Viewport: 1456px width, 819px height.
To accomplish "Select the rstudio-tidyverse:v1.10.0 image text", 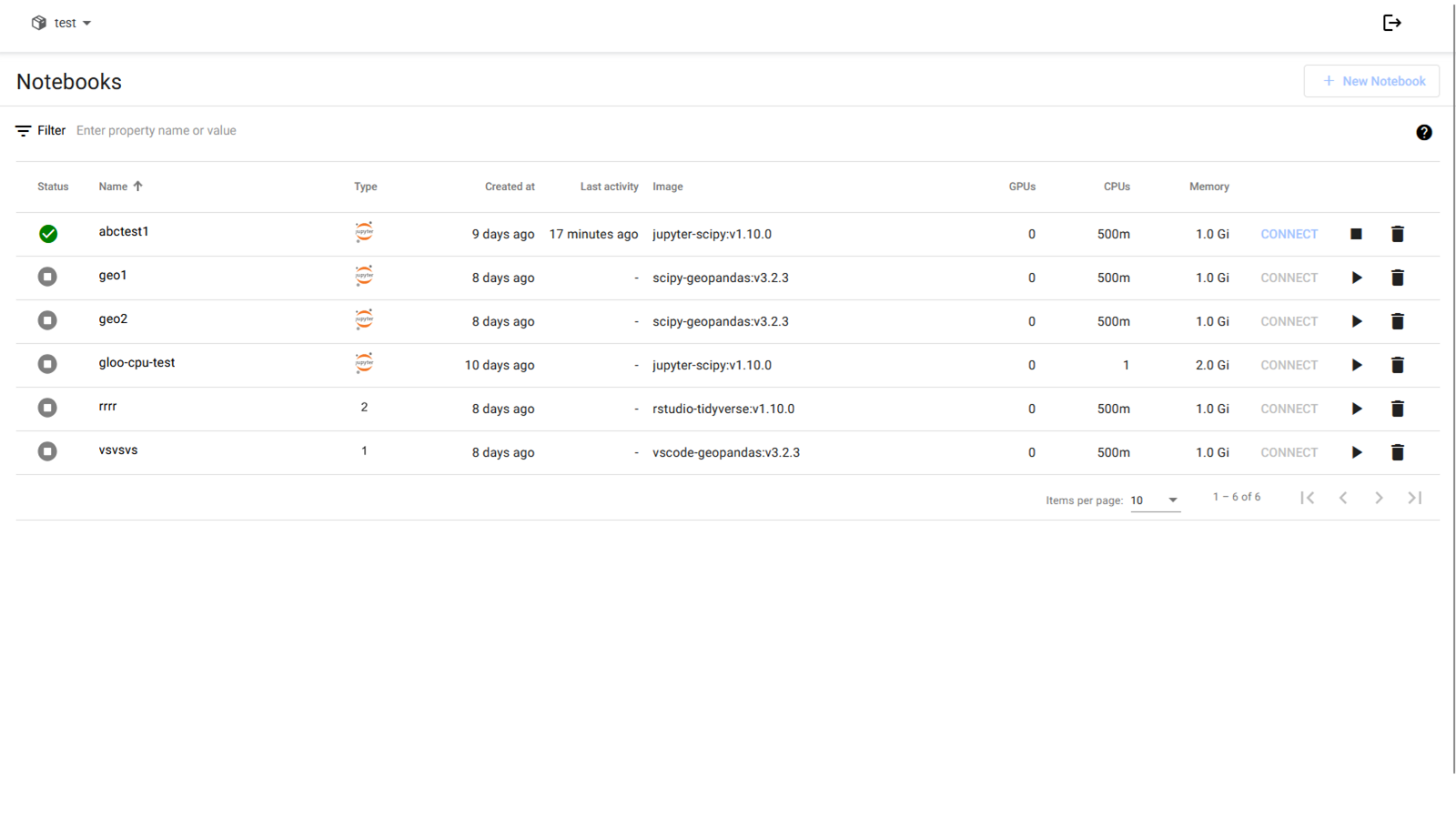I will (x=723, y=409).
